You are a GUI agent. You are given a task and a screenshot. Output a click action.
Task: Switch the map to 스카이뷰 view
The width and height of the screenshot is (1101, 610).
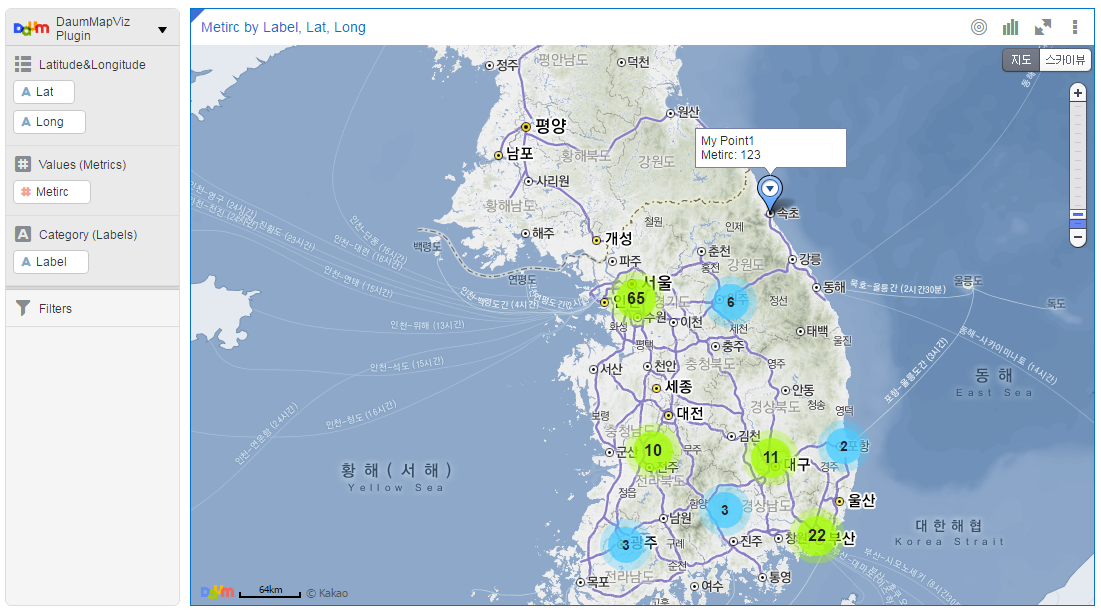1064,60
